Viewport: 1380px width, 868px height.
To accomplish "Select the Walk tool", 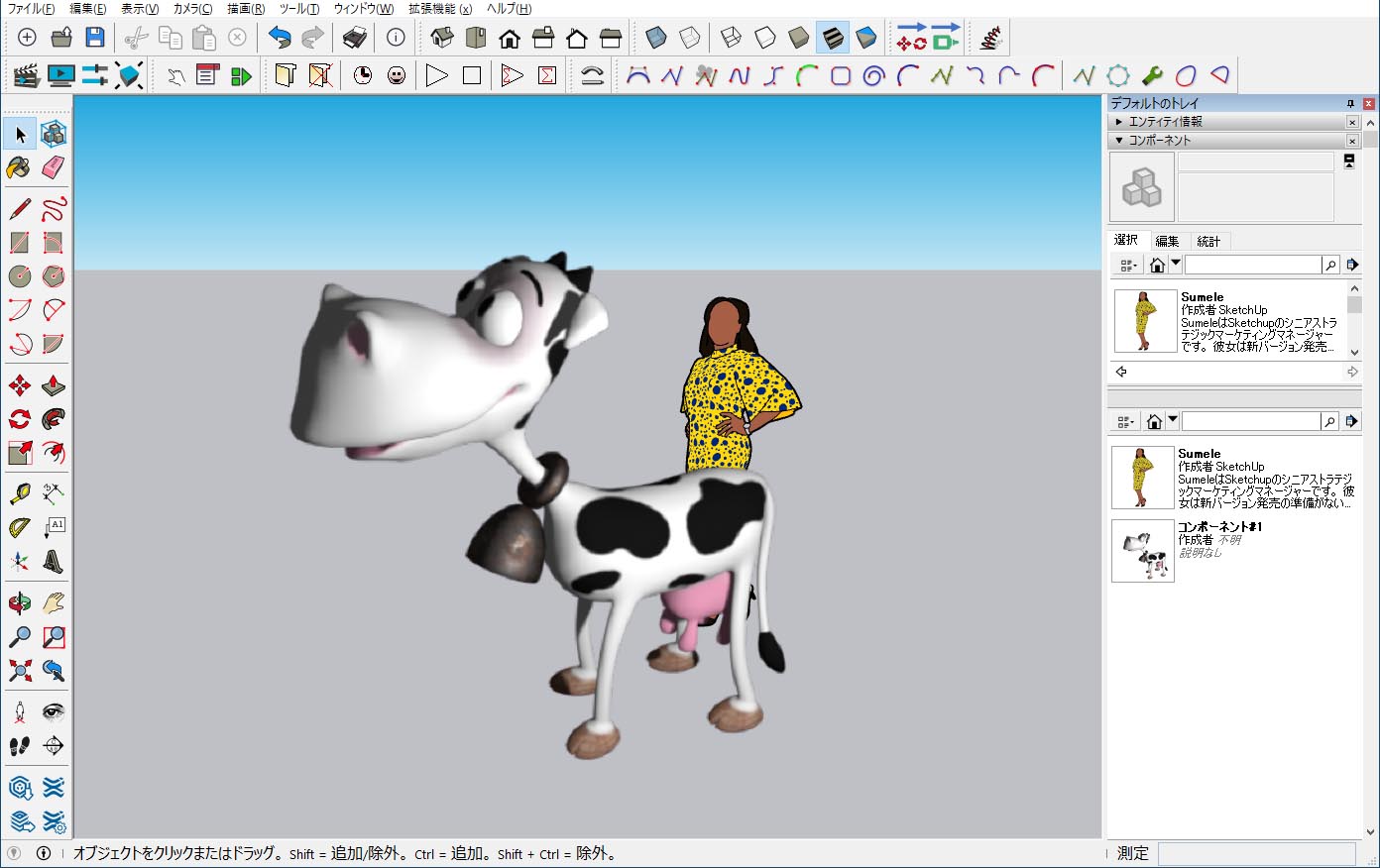I will pos(19,746).
